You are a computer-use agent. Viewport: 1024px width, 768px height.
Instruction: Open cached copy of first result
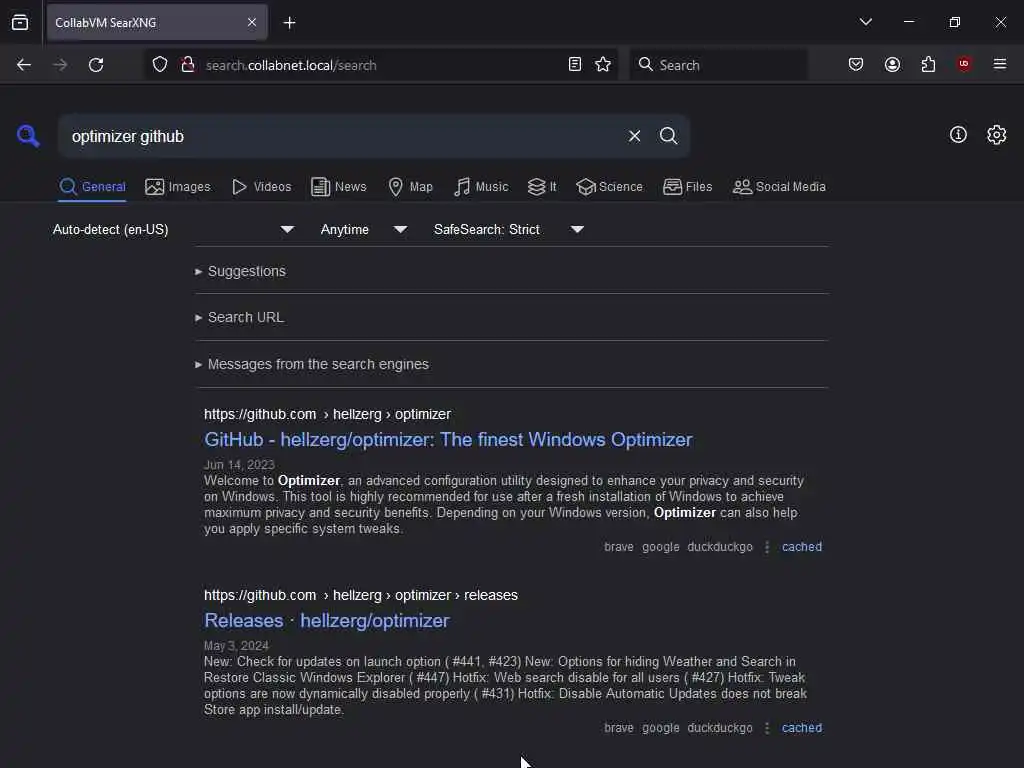pos(801,547)
